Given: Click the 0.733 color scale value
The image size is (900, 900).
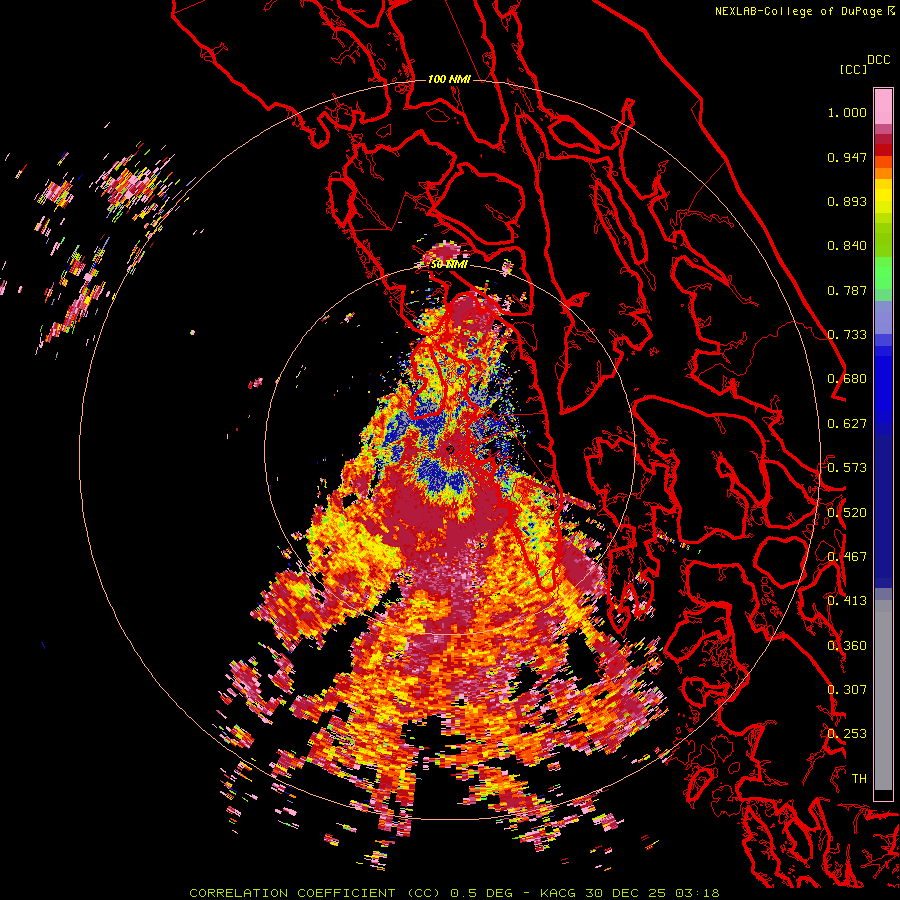Looking at the screenshot, I should point(847,335).
